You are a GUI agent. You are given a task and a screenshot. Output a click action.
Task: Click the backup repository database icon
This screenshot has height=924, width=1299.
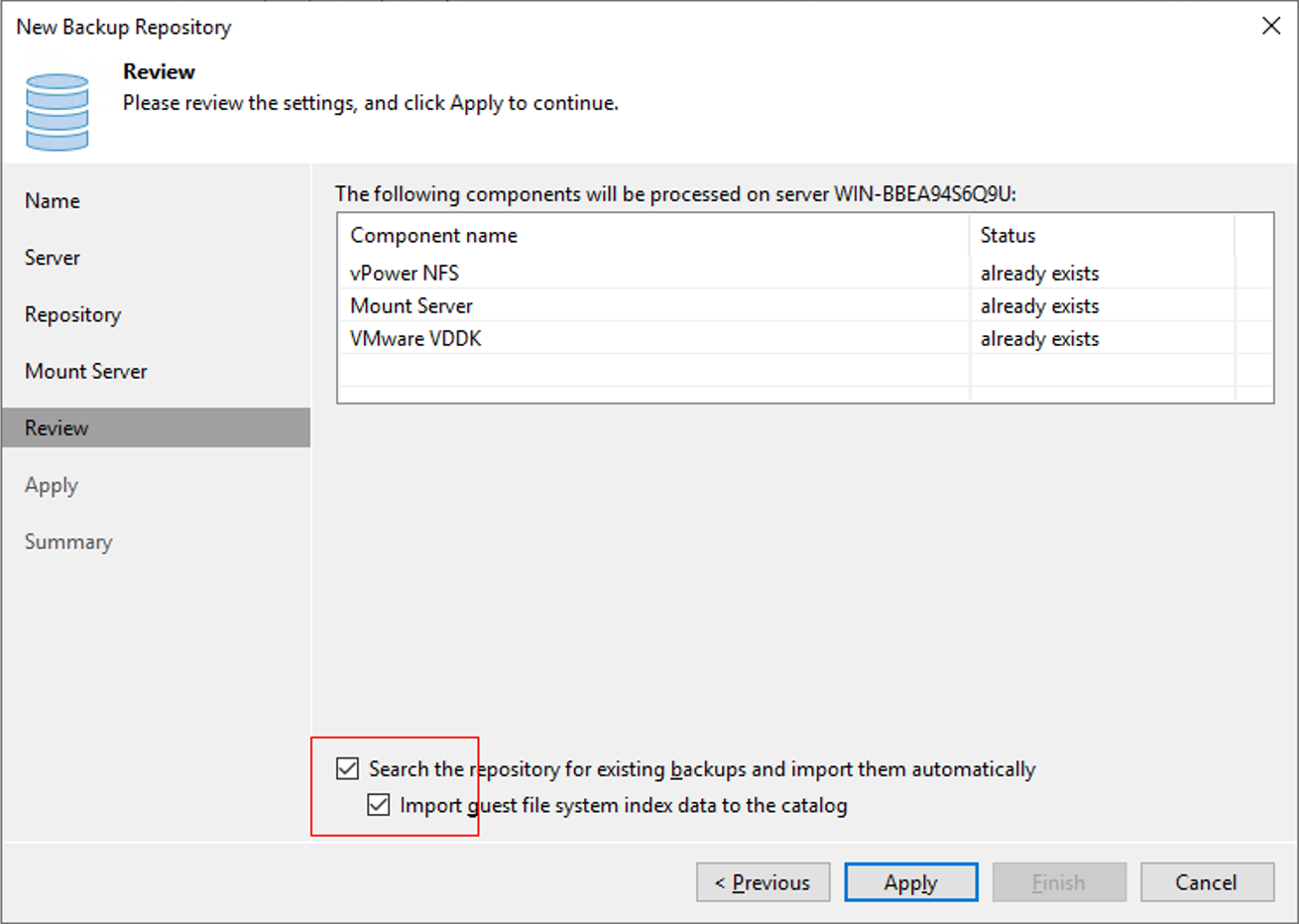57,112
